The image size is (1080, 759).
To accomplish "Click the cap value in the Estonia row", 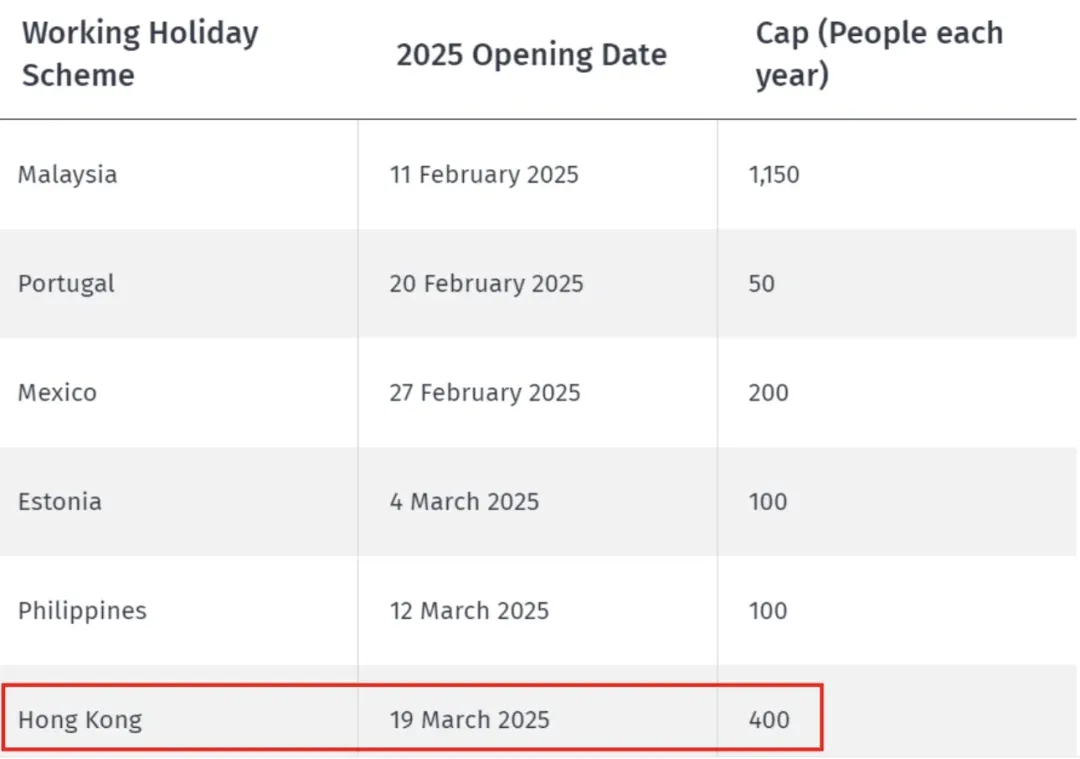I will pos(768,502).
